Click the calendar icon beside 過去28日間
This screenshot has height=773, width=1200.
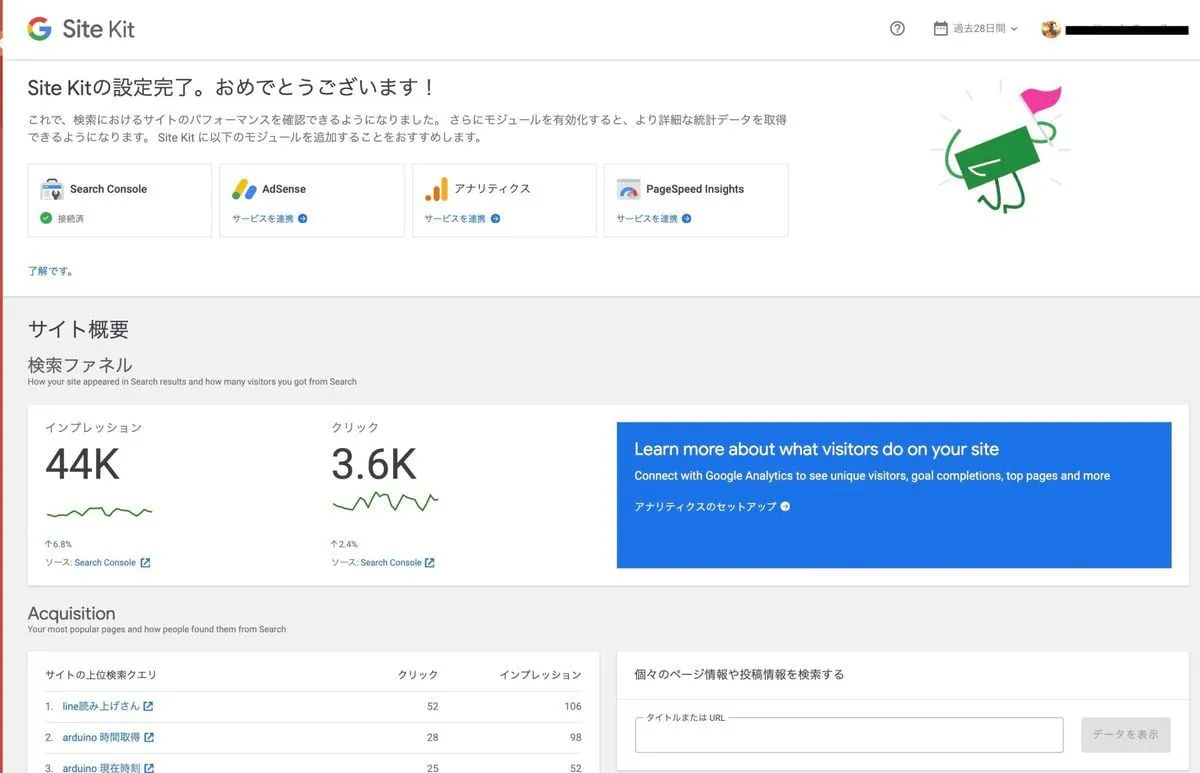(x=938, y=29)
